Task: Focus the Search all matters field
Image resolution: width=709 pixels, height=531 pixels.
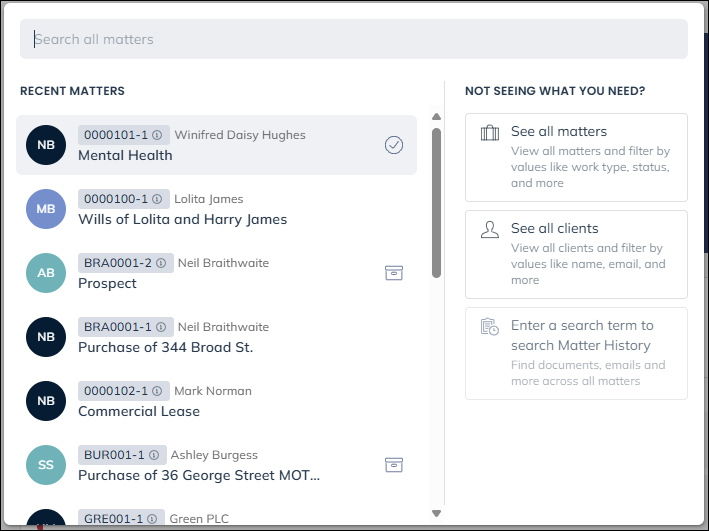Action: click(x=354, y=39)
